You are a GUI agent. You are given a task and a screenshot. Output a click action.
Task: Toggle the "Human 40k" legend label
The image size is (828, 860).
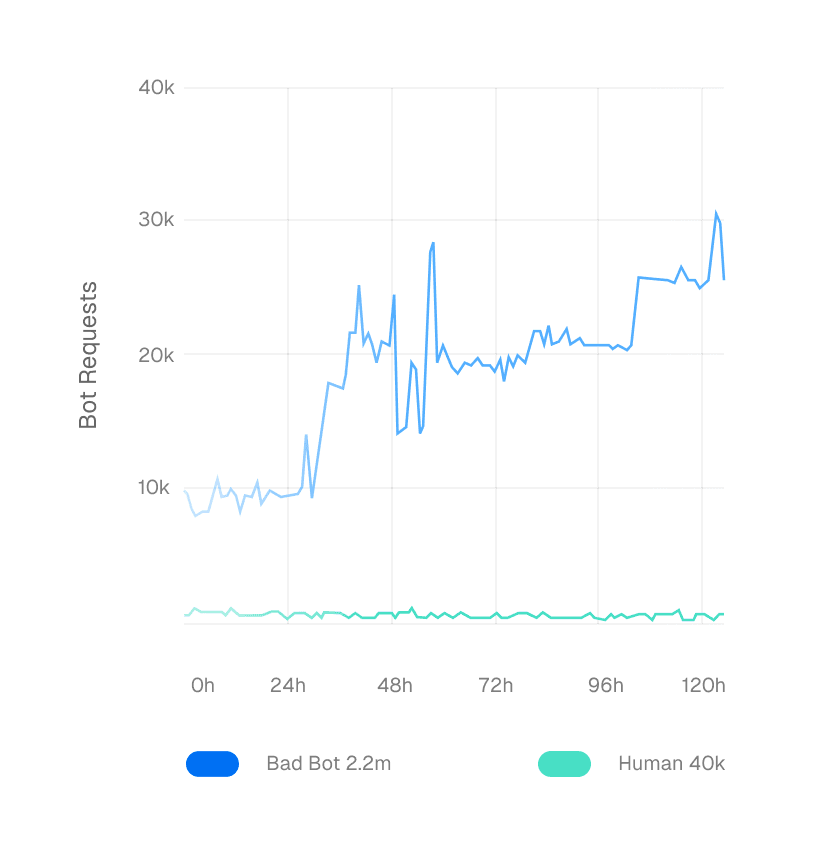click(x=671, y=764)
